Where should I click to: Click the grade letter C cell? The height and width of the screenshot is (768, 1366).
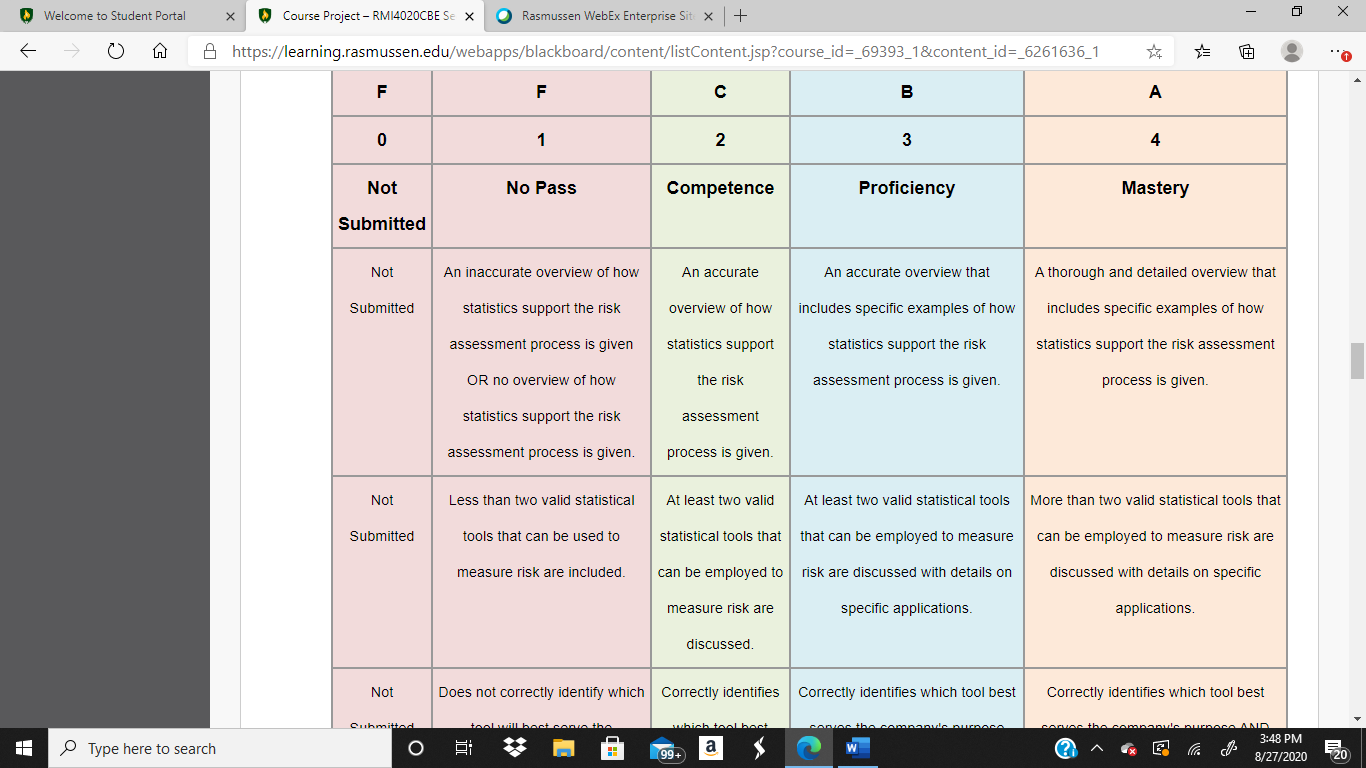pyautogui.click(x=720, y=92)
